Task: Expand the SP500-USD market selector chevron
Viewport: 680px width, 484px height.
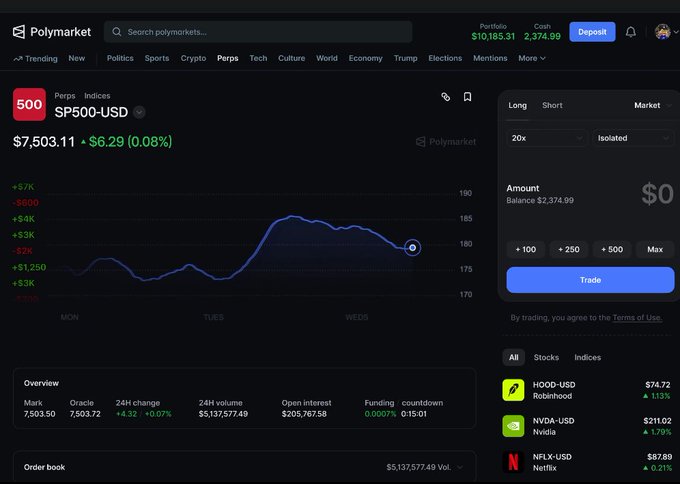Action: point(139,112)
